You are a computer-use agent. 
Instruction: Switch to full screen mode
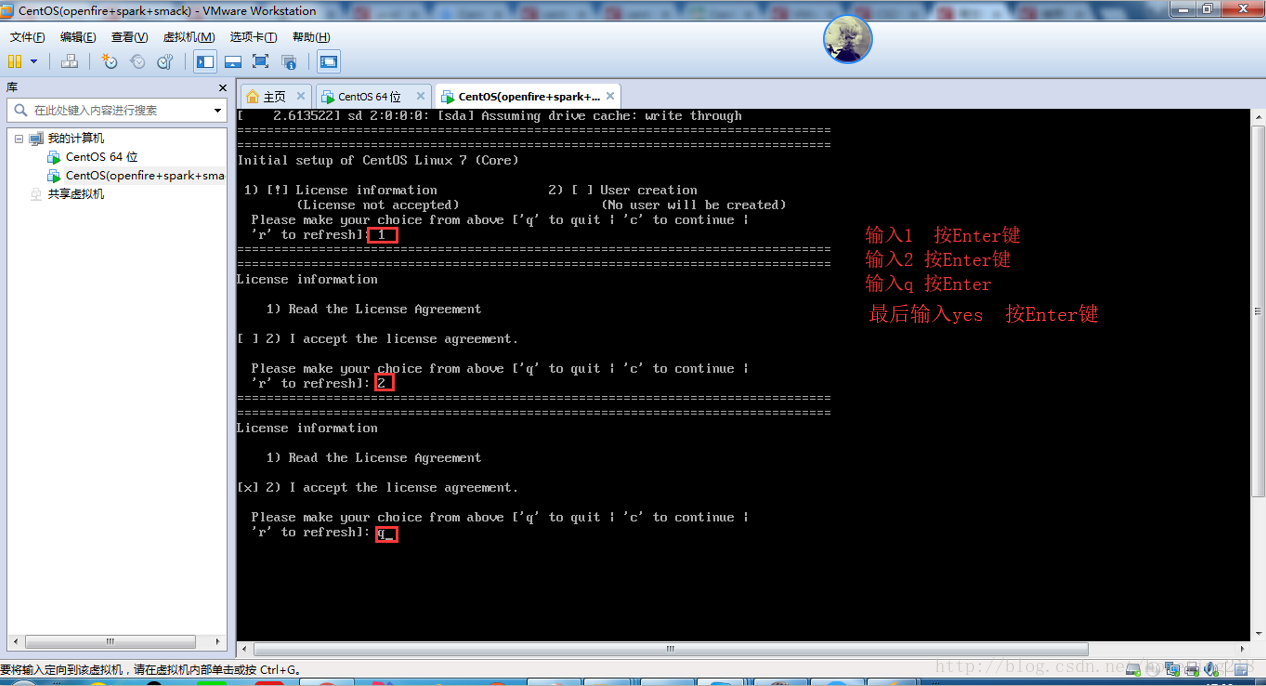261,62
